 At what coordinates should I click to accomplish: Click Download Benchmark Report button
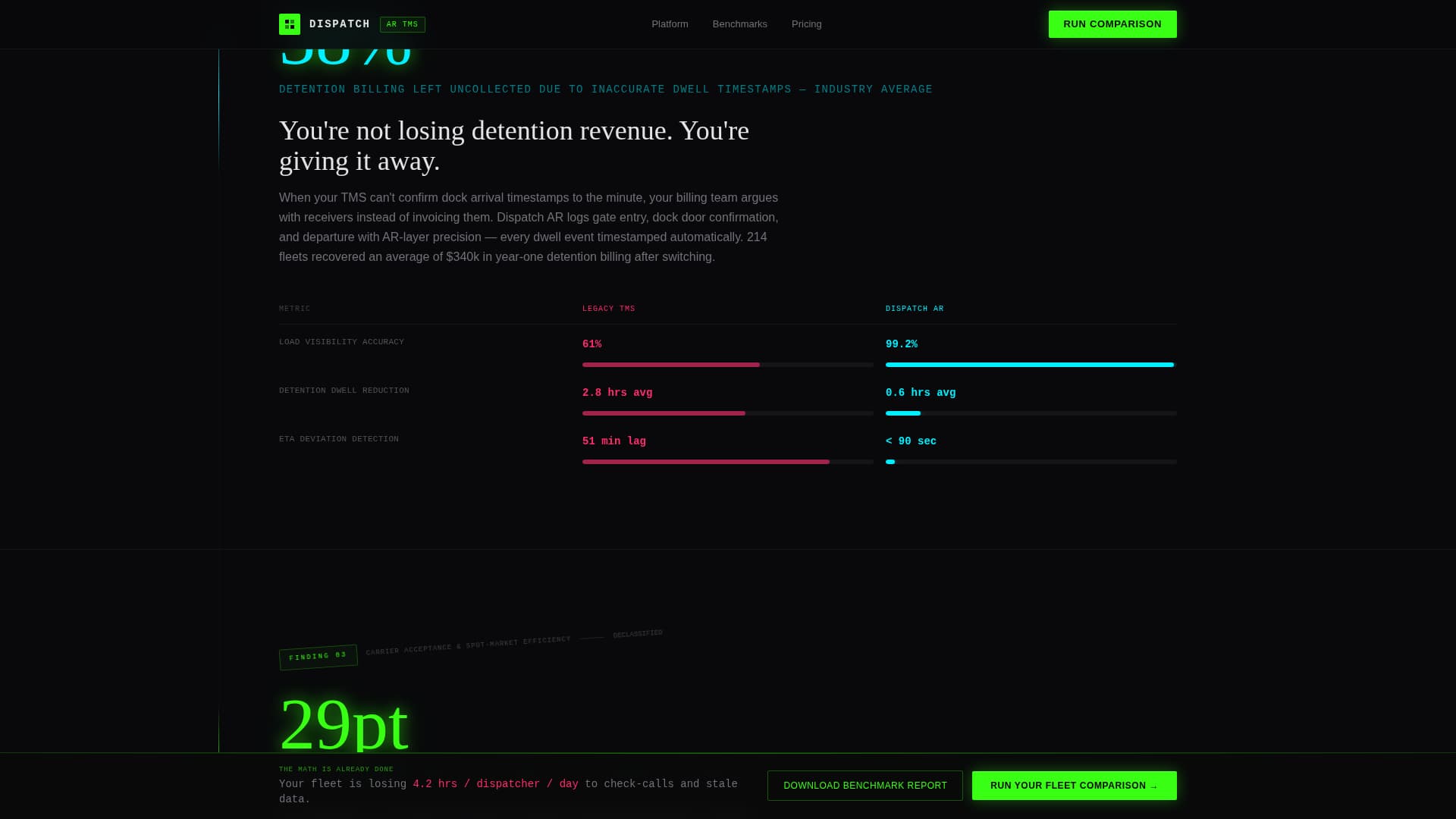(865, 786)
